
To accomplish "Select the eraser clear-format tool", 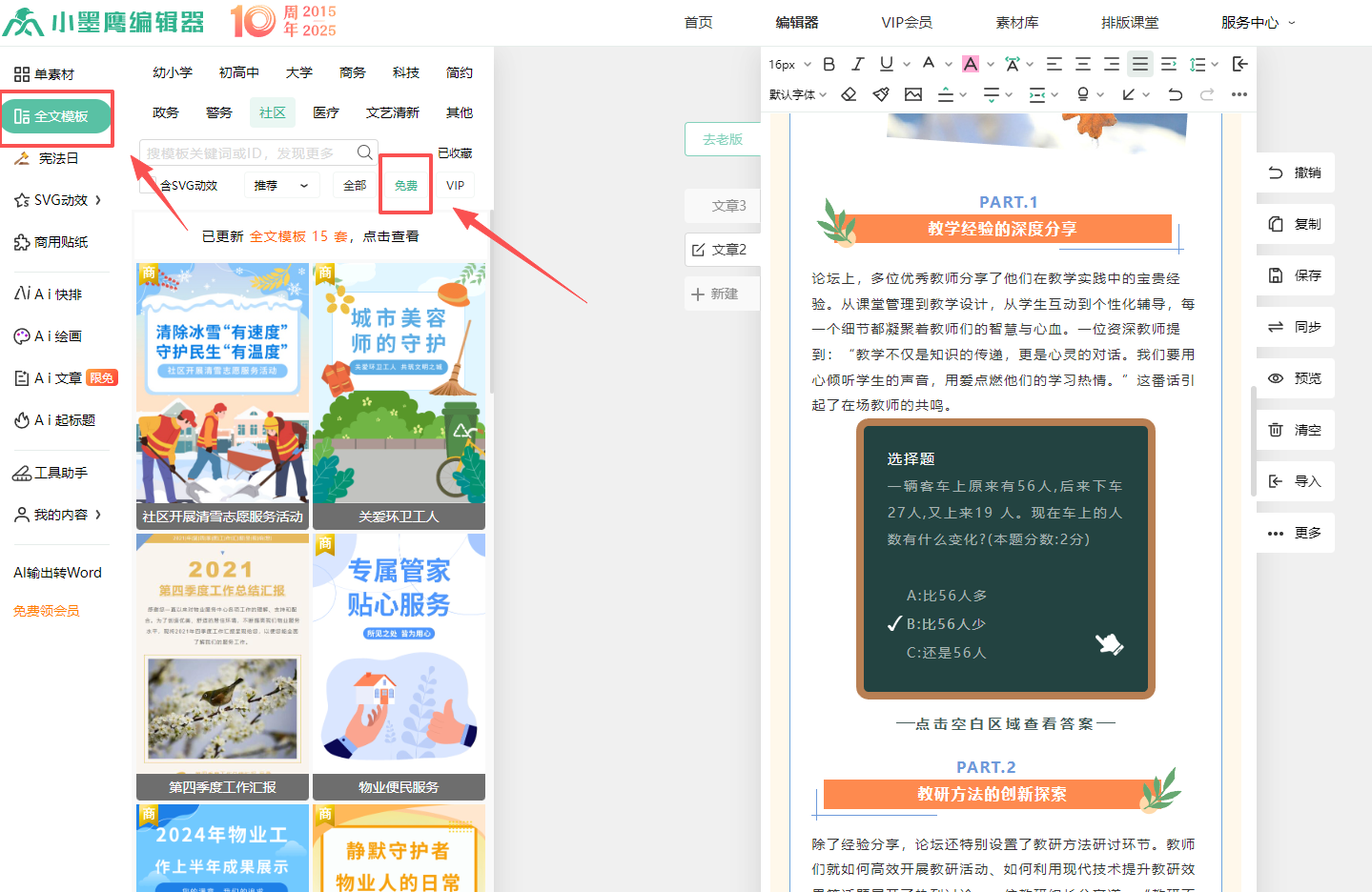I will point(849,94).
